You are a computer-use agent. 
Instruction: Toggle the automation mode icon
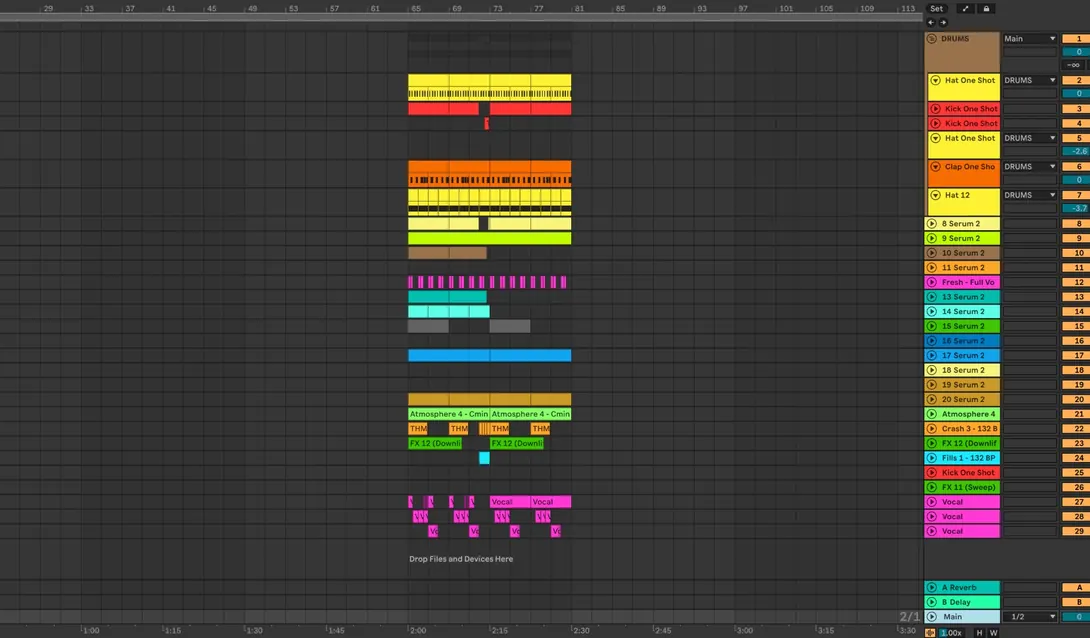pyautogui.click(x=965, y=9)
